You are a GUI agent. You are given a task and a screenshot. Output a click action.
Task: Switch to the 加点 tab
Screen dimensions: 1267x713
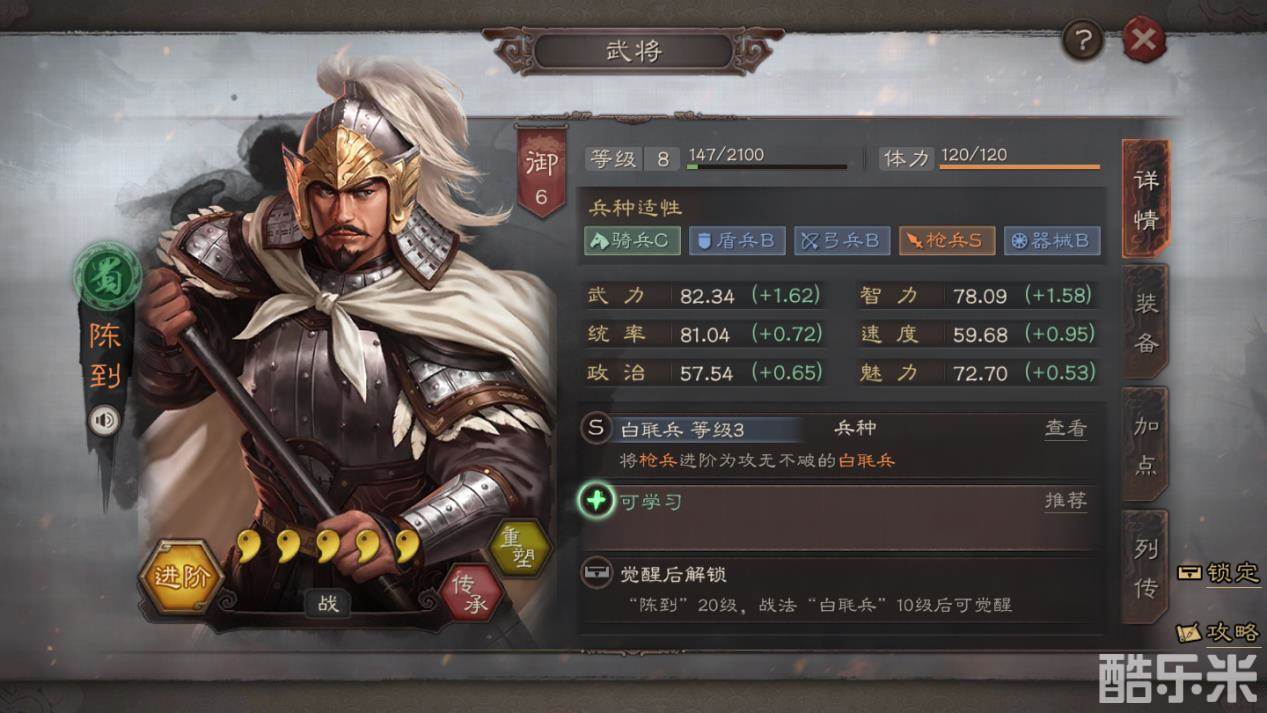point(1146,444)
